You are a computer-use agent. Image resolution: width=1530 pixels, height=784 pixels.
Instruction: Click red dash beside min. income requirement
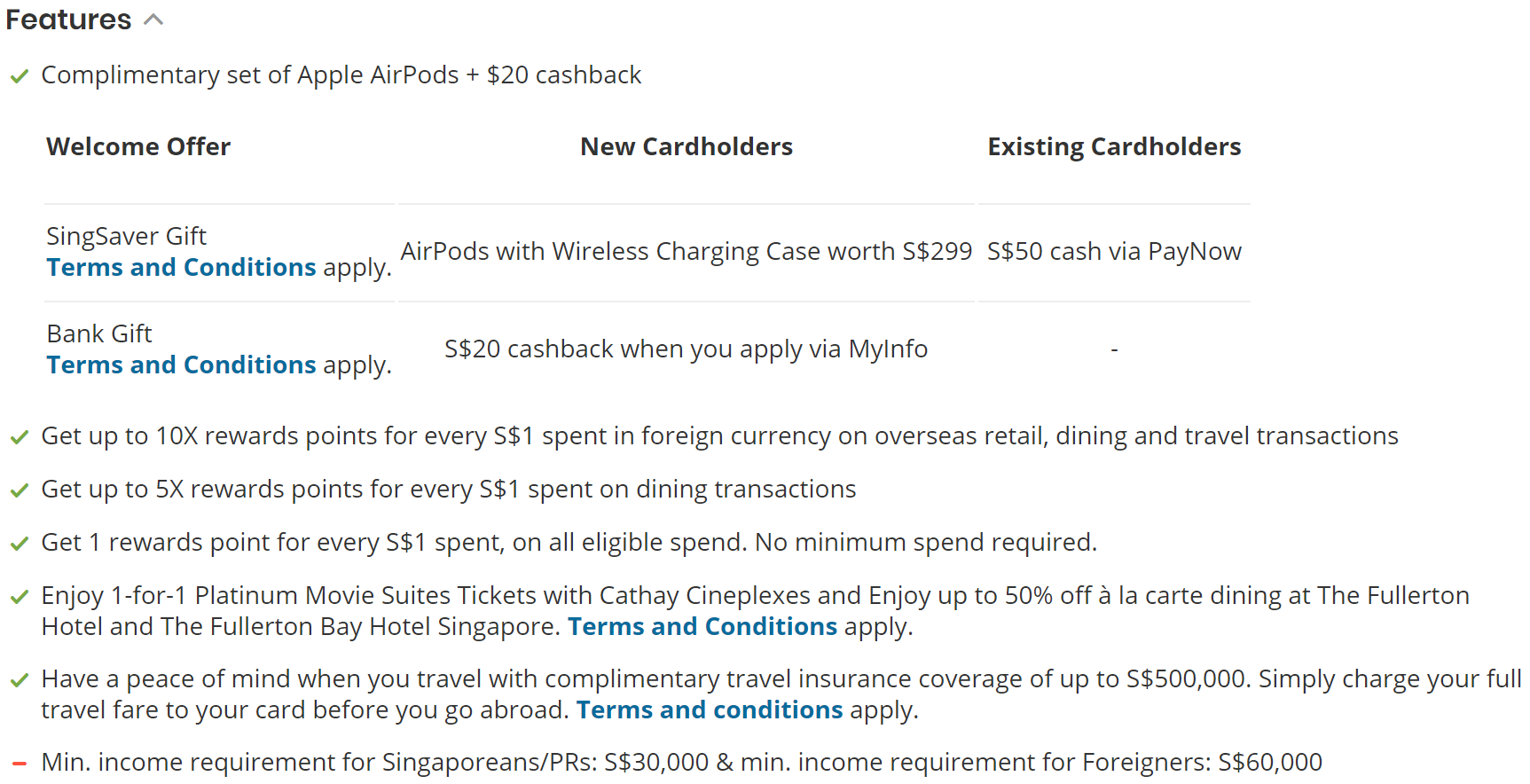point(20,763)
